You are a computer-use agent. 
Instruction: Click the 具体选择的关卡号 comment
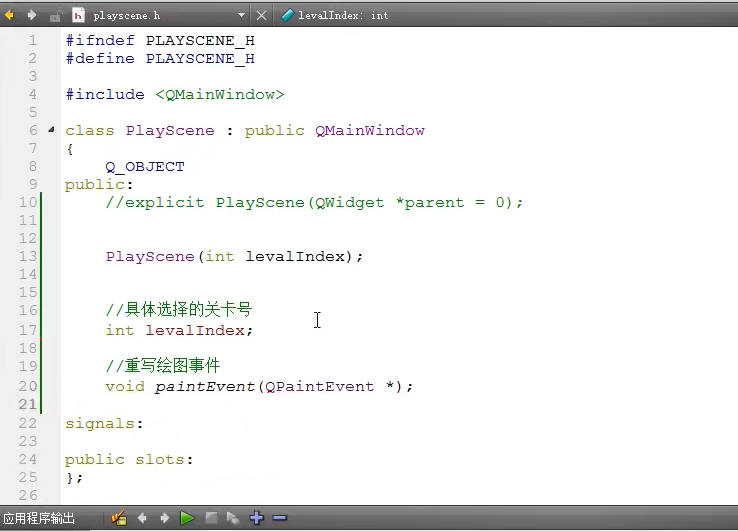(179, 310)
